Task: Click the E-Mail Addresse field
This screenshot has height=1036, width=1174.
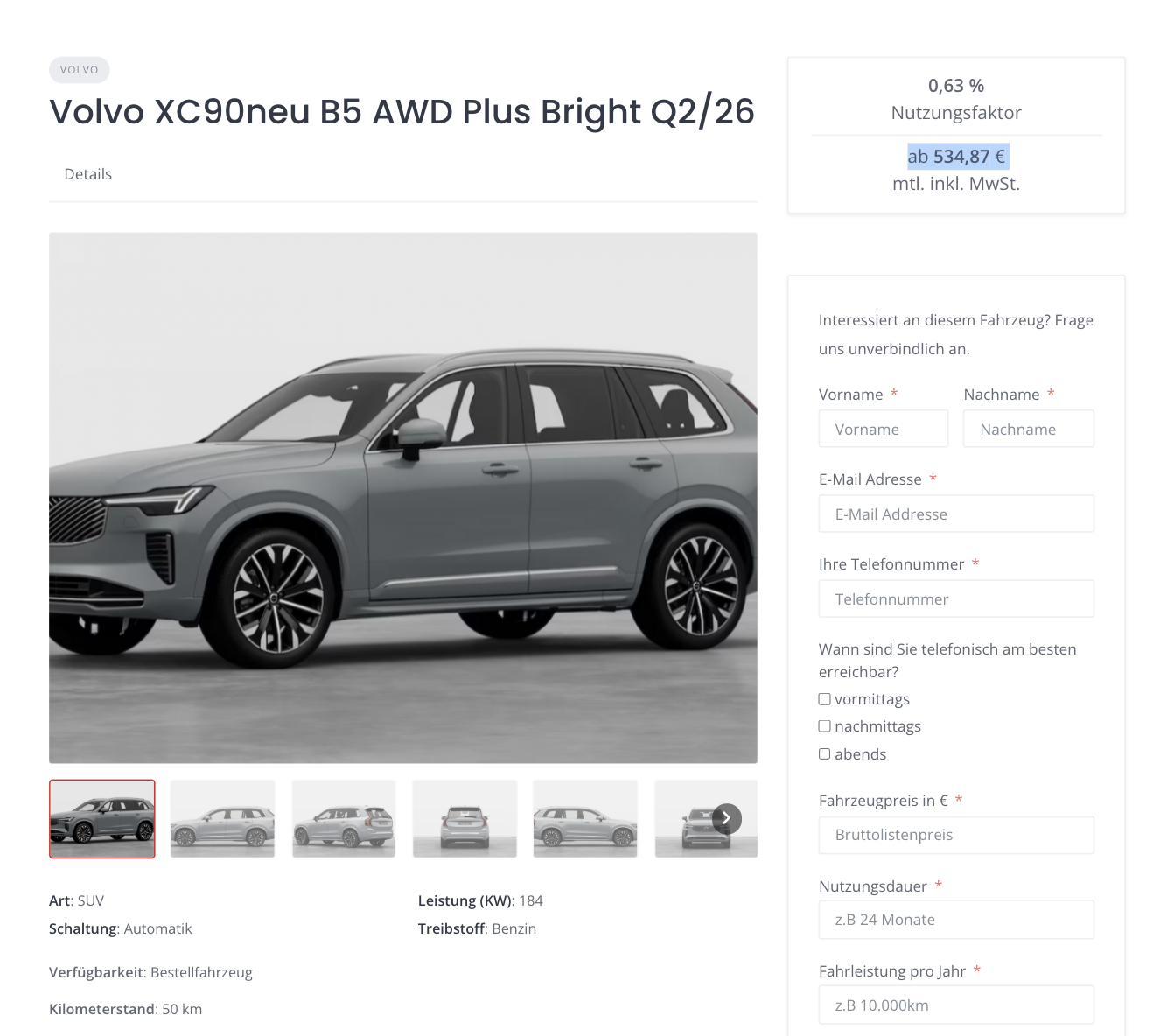Action: [956, 514]
